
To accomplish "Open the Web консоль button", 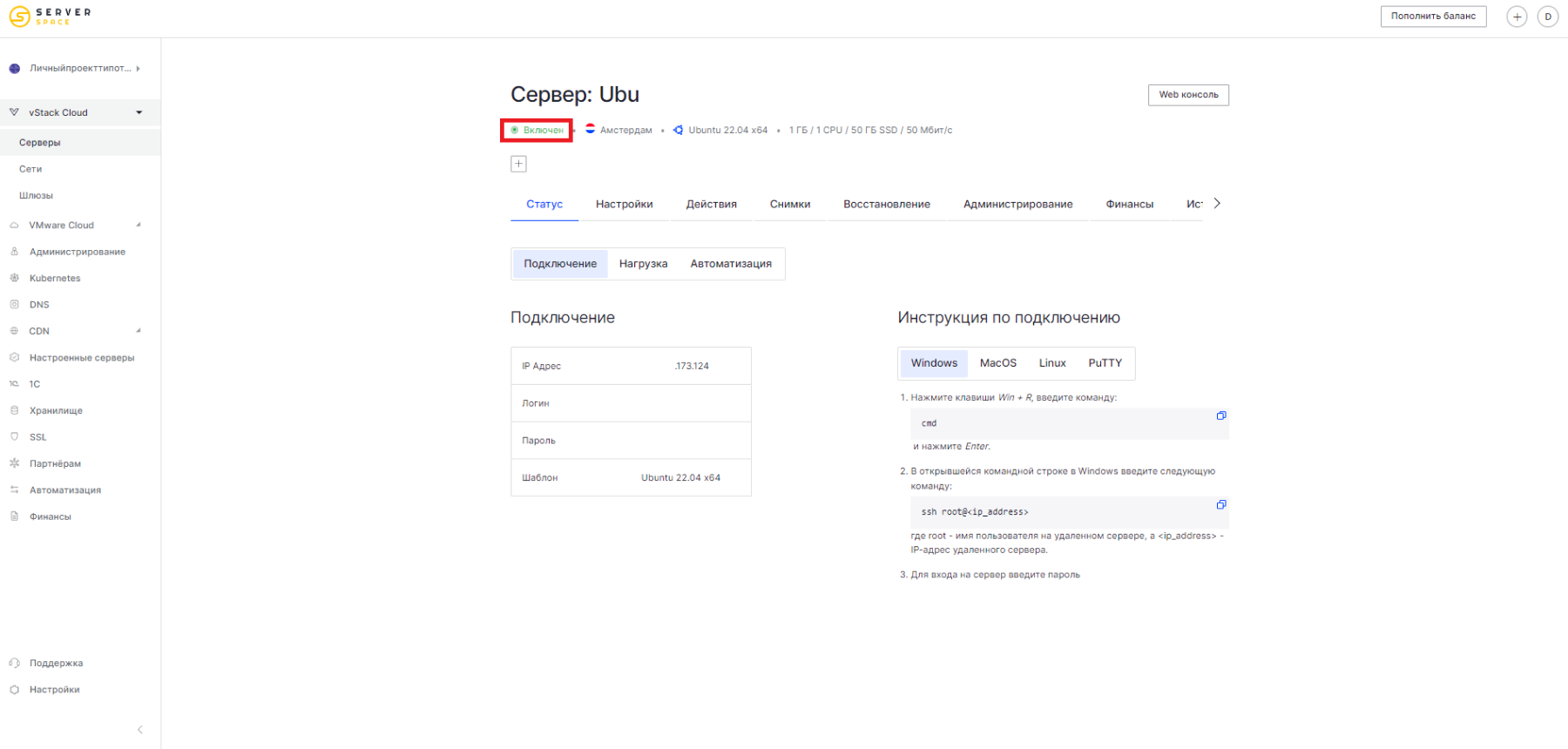I will click(1188, 95).
